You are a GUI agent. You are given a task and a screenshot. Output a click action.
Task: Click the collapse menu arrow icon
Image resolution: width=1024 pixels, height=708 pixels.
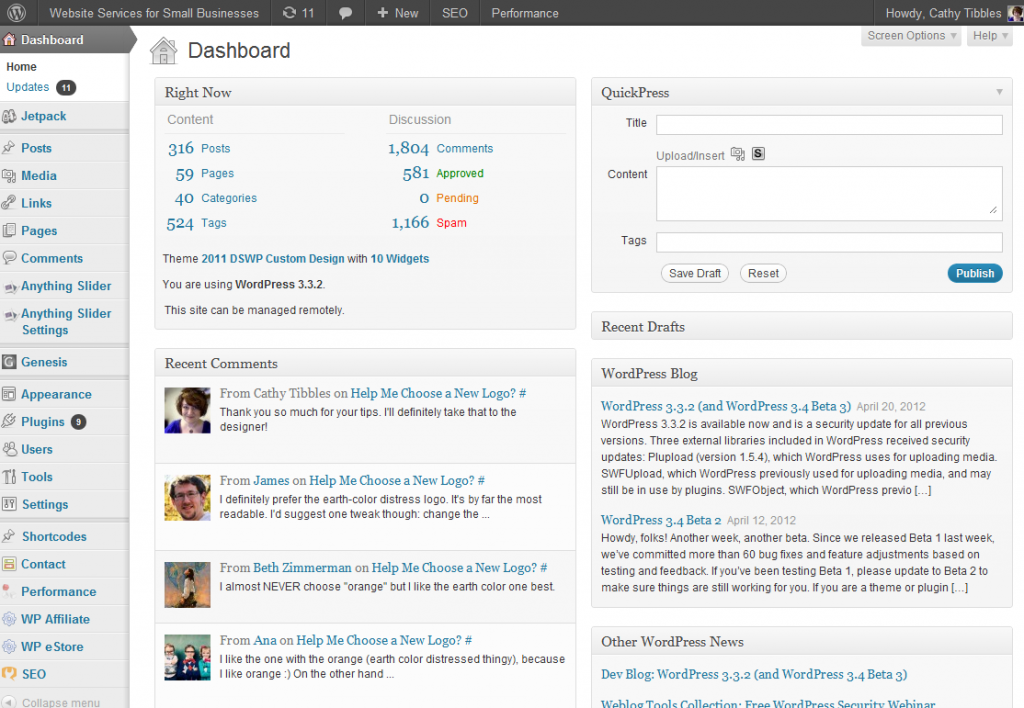pos(9,701)
